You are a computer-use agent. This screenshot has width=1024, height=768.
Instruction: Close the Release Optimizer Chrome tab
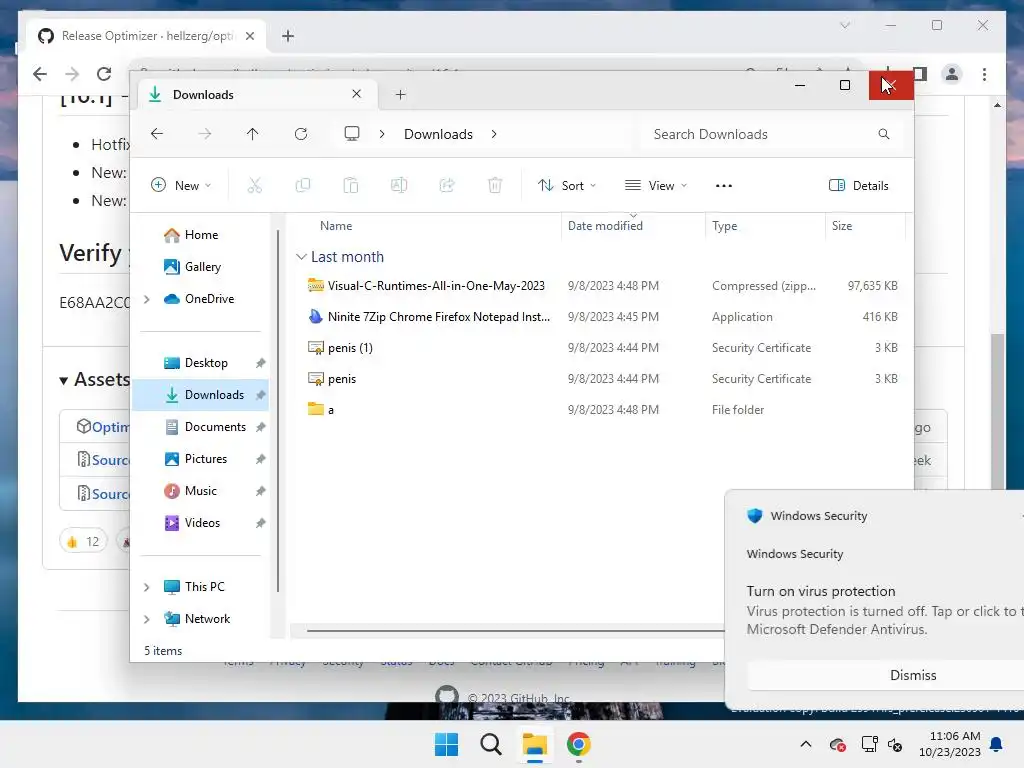coord(249,36)
